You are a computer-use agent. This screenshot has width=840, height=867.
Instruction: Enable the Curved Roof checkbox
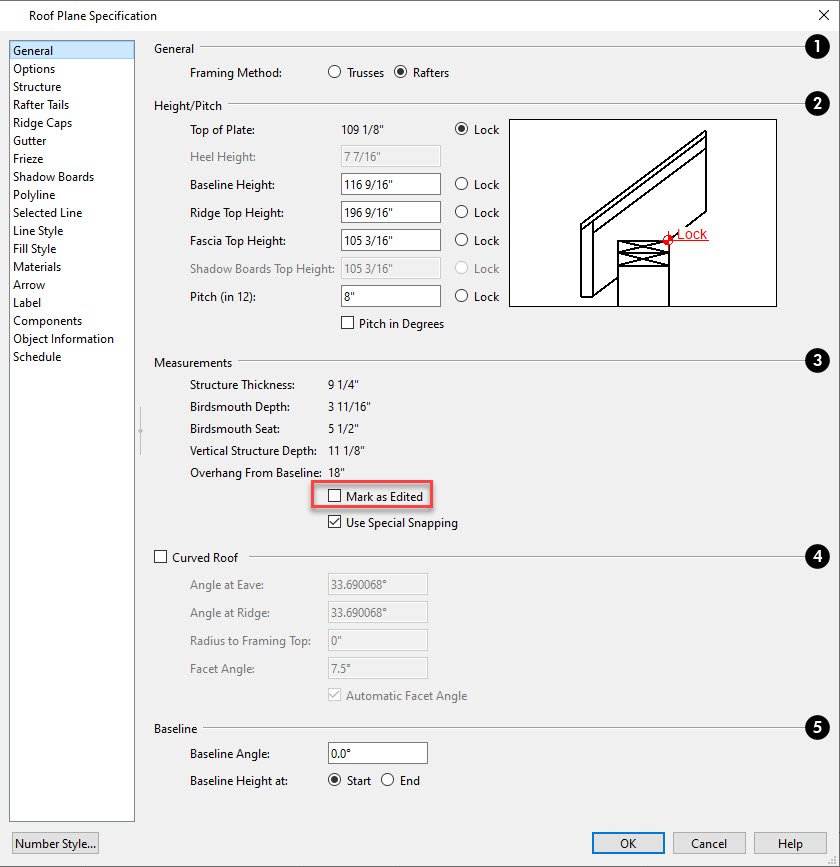click(160, 557)
